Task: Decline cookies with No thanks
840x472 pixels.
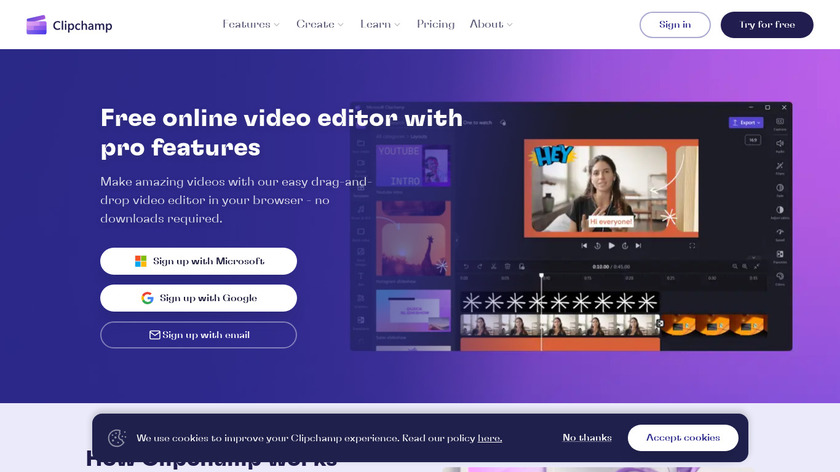Action: [x=587, y=438]
